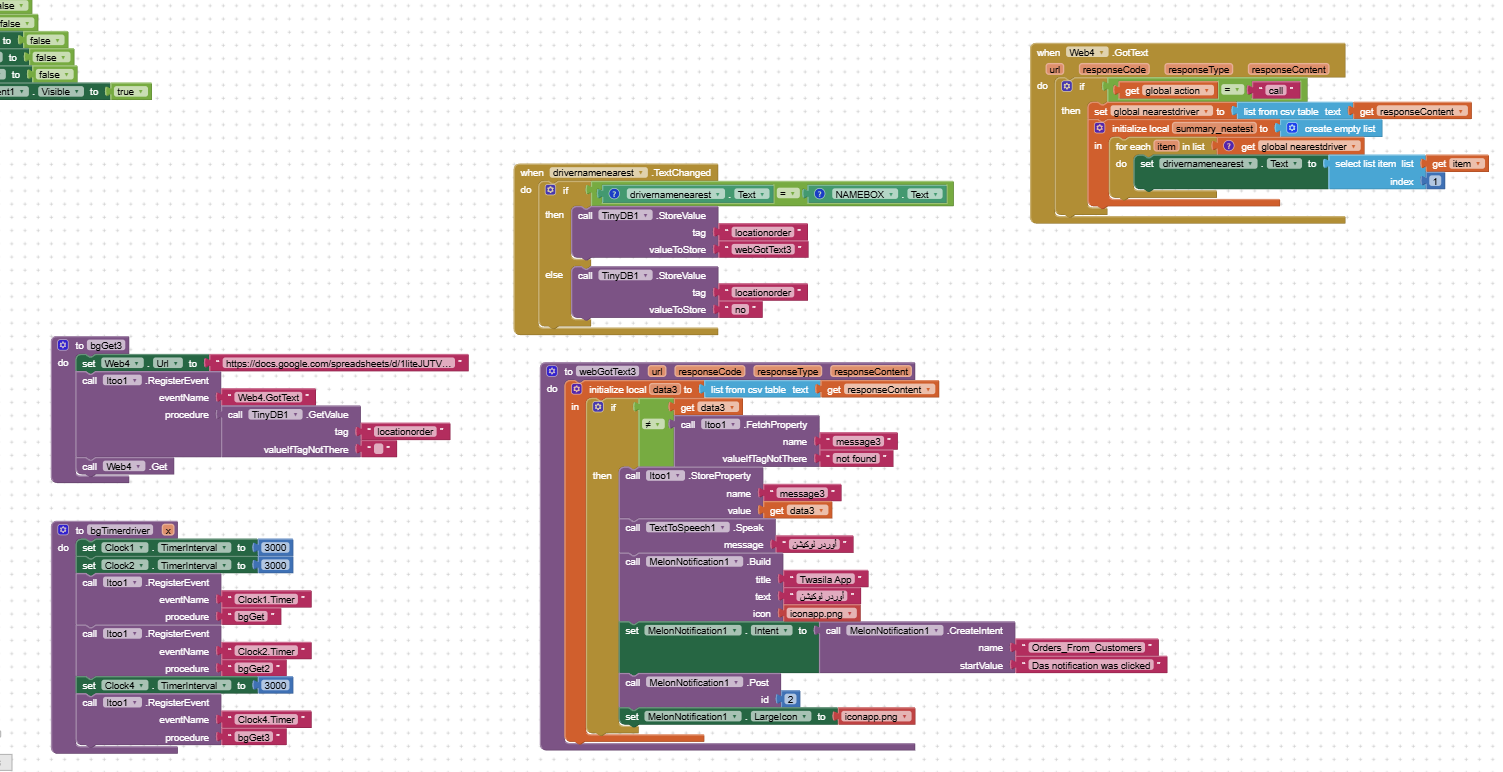
Task: Click the question-mark icon beside drivernamenearest.Text getter
Action: pyautogui.click(x=617, y=195)
